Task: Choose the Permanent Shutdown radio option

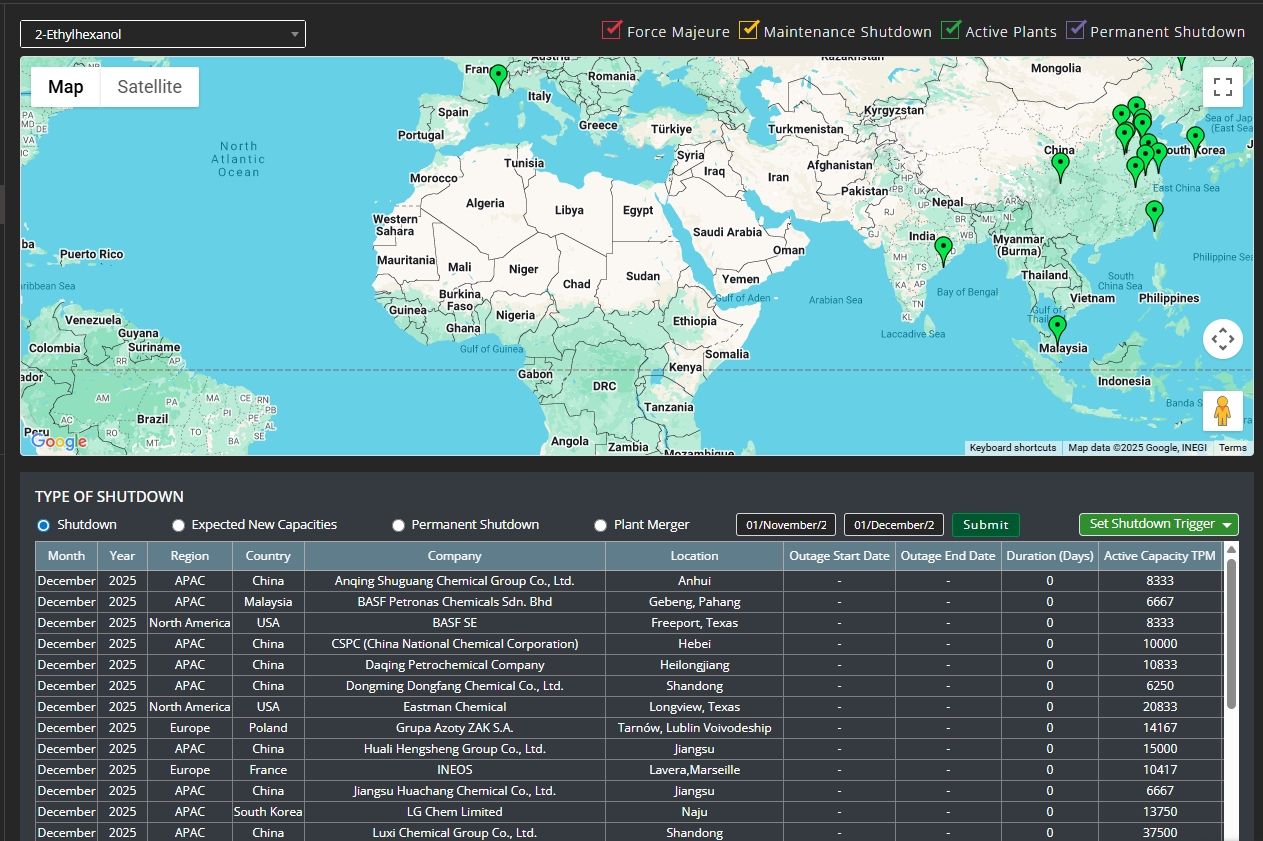Action: tap(398, 525)
